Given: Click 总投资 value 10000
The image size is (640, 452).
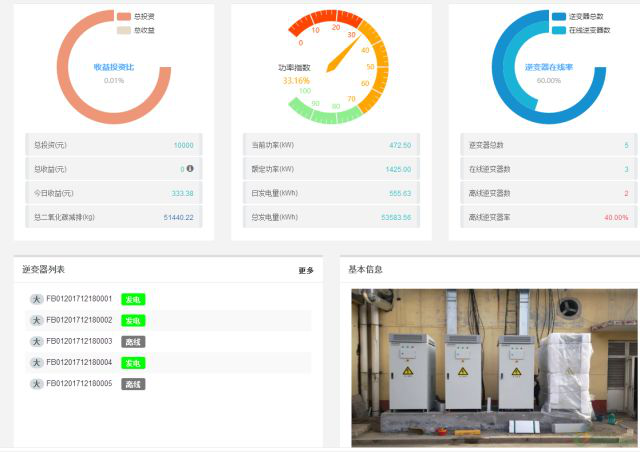Looking at the screenshot, I should tap(184, 145).
